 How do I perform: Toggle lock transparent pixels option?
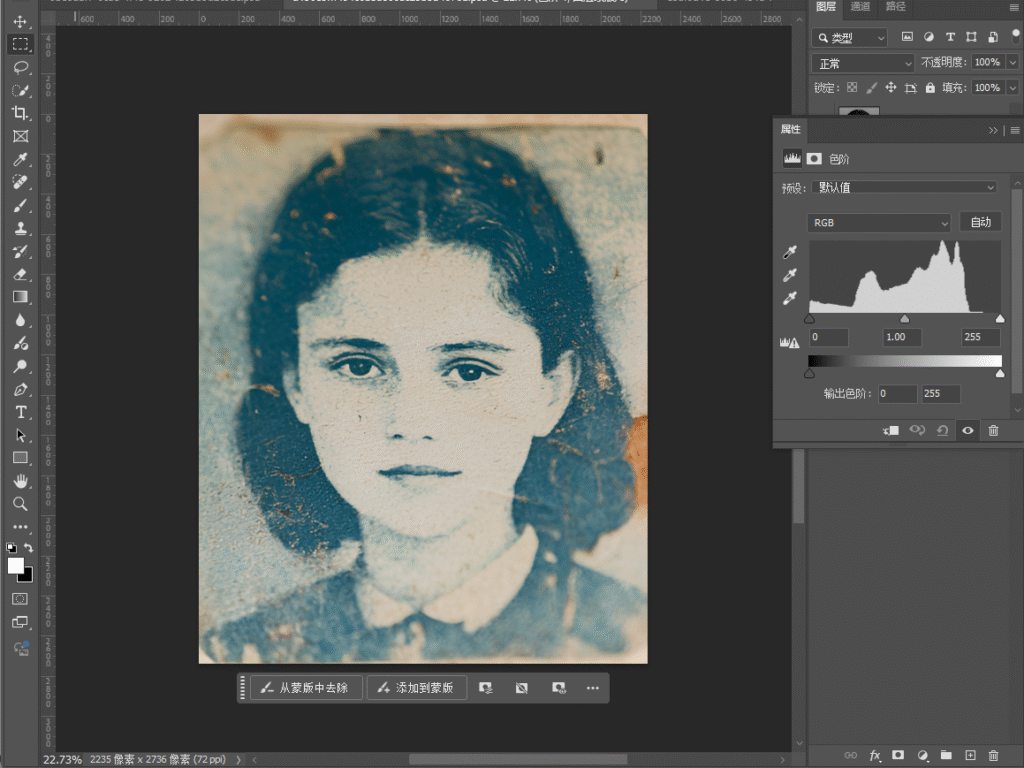pos(852,88)
